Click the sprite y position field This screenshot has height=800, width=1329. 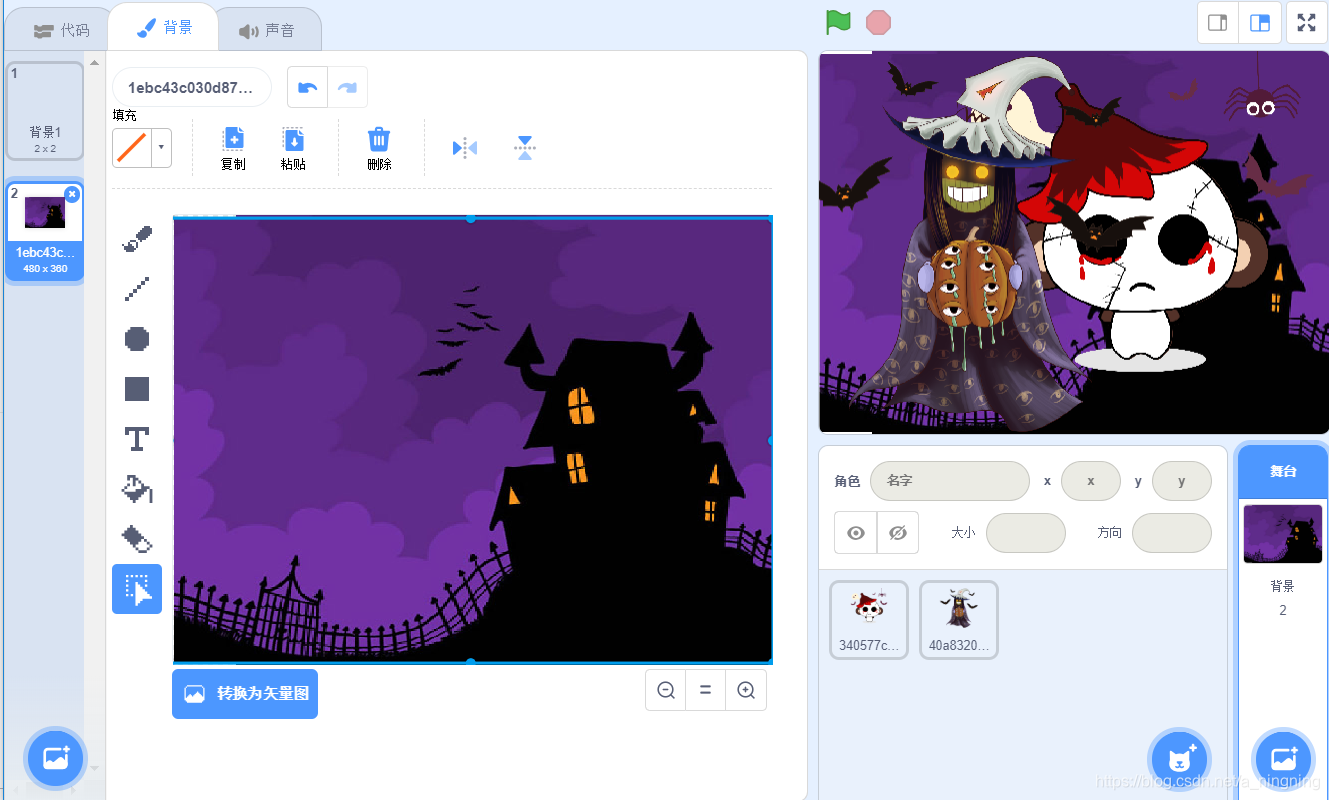tap(1182, 481)
